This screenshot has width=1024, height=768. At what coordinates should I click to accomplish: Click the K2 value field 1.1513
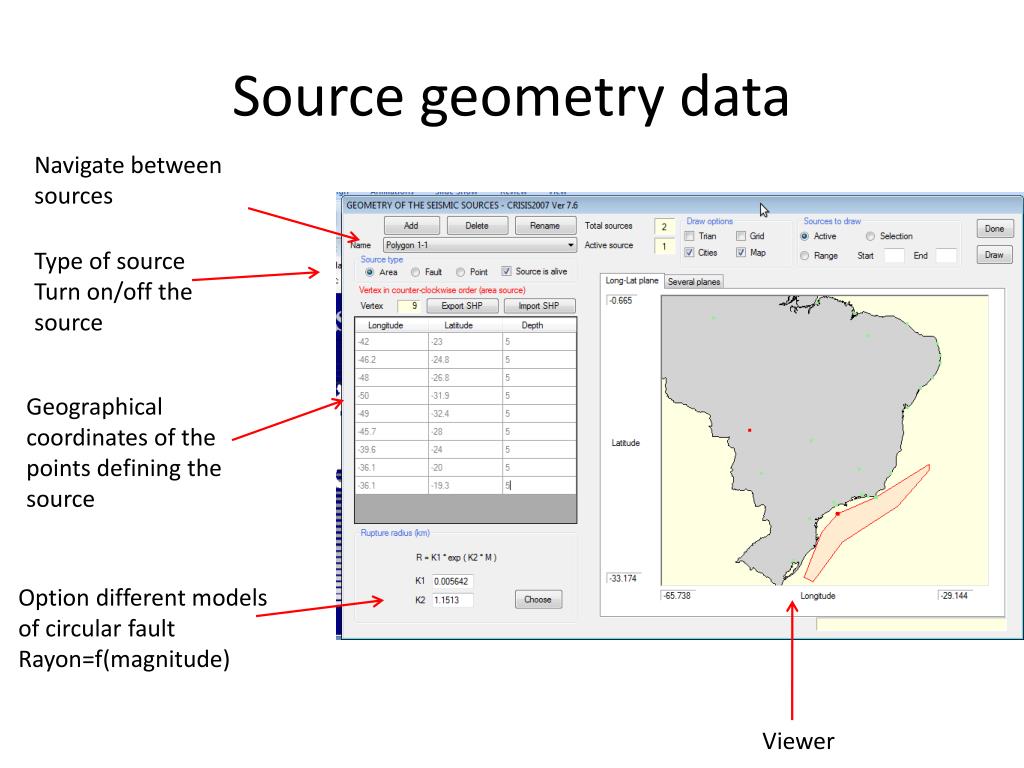coord(452,600)
